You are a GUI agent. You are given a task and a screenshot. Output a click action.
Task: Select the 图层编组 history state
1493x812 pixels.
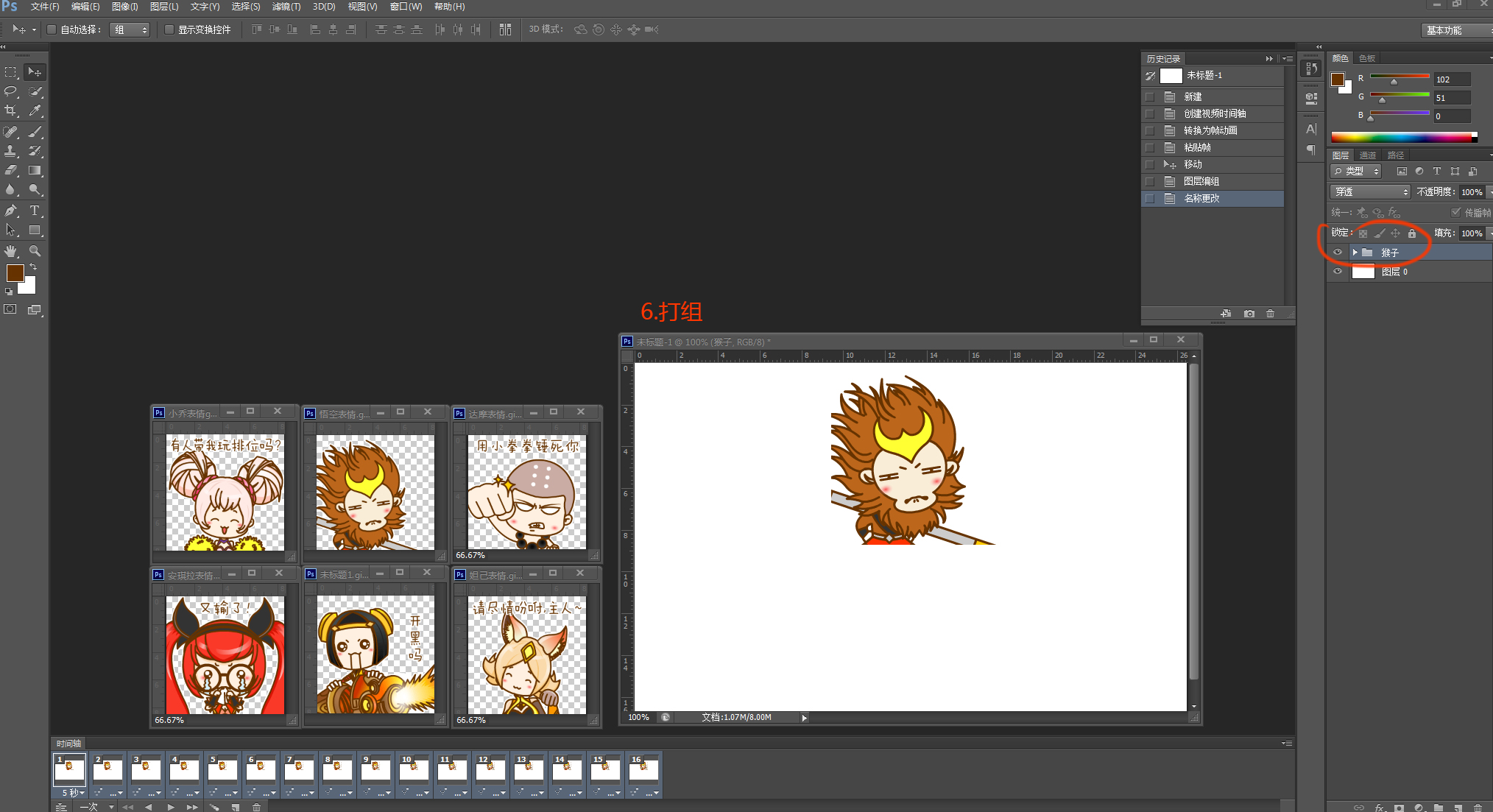tap(1201, 181)
